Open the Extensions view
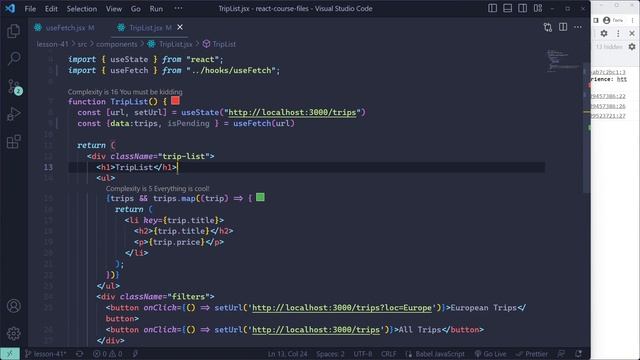 coord(13,142)
